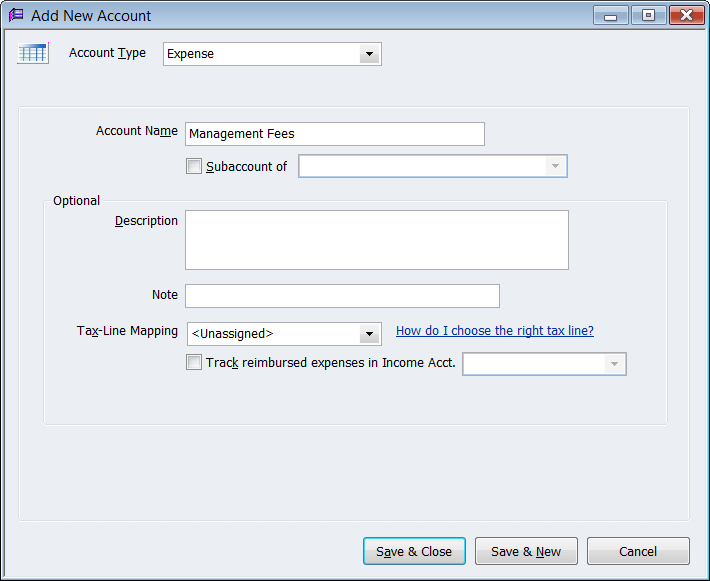Cancel the Add New Account dialog
This screenshot has height=581, width=710.
click(637, 551)
